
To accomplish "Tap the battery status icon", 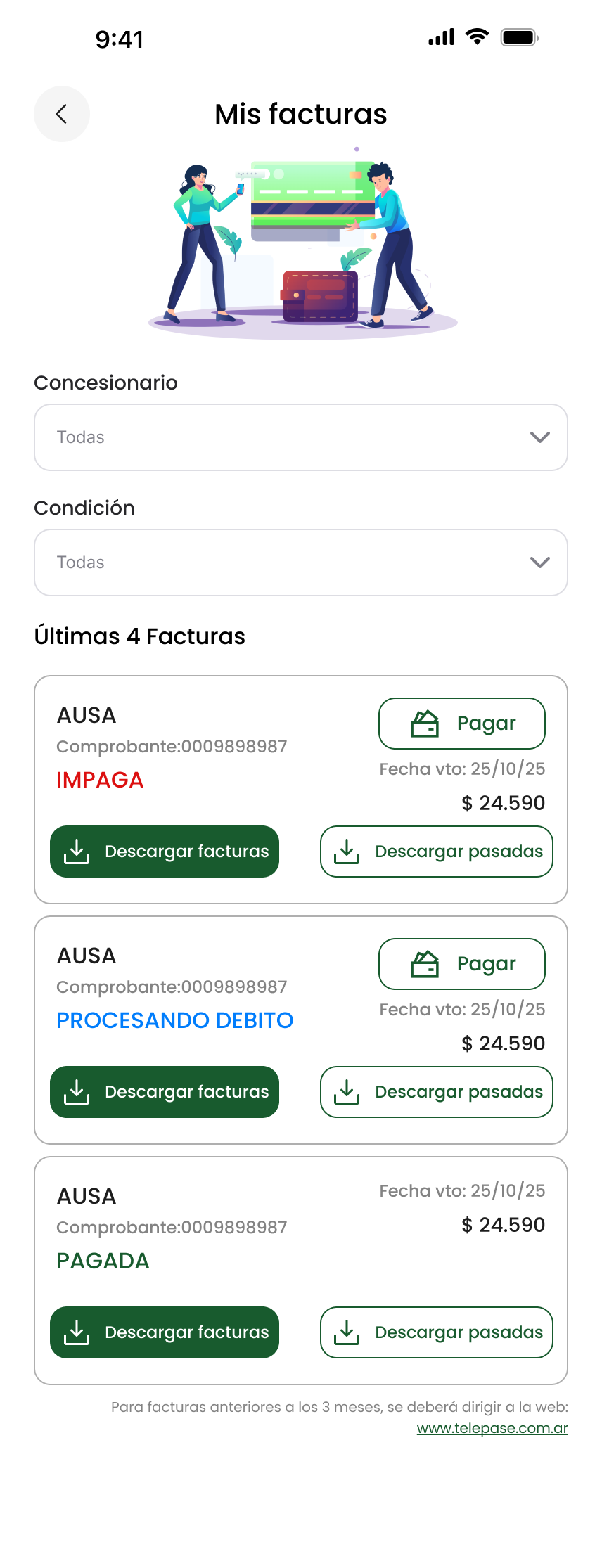I will click(520, 38).
